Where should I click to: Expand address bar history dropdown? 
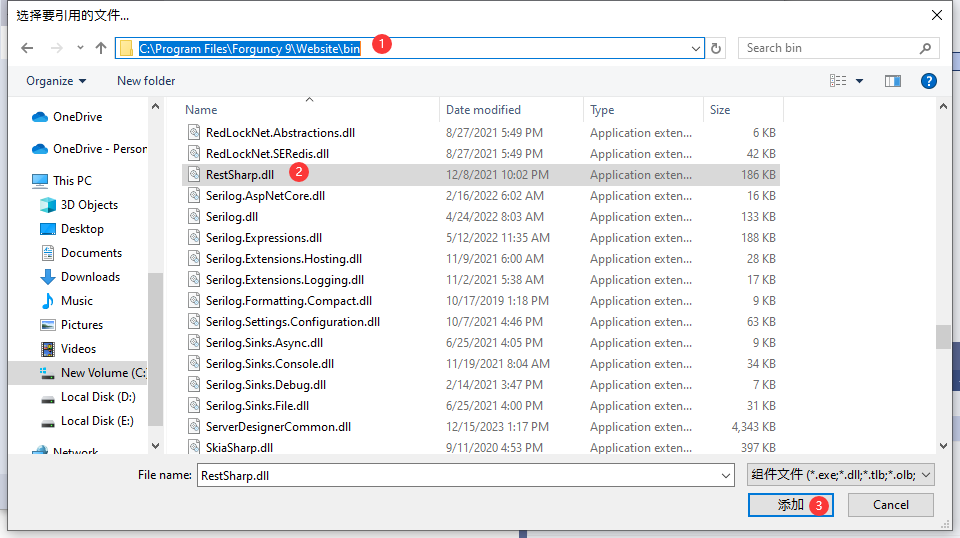pyautogui.click(x=696, y=48)
